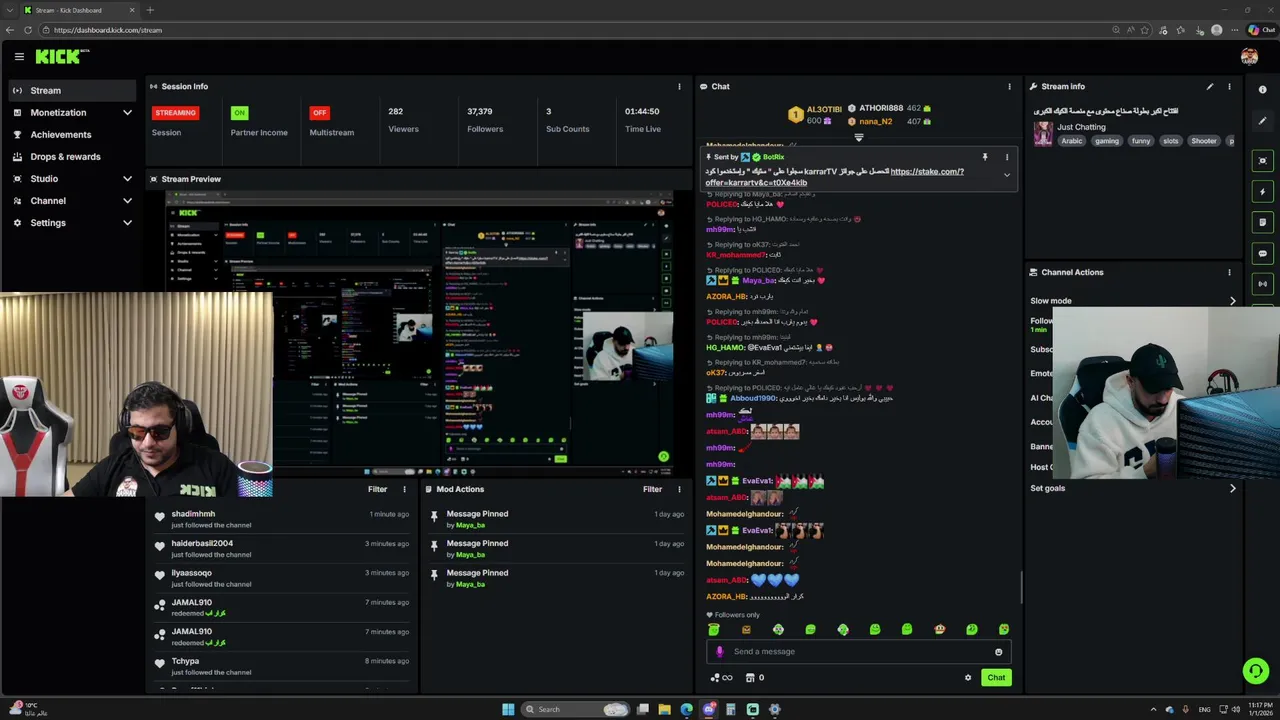Open the hamburger menu beside the Kick logo
This screenshot has height=720, width=1280.
point(19,57)
